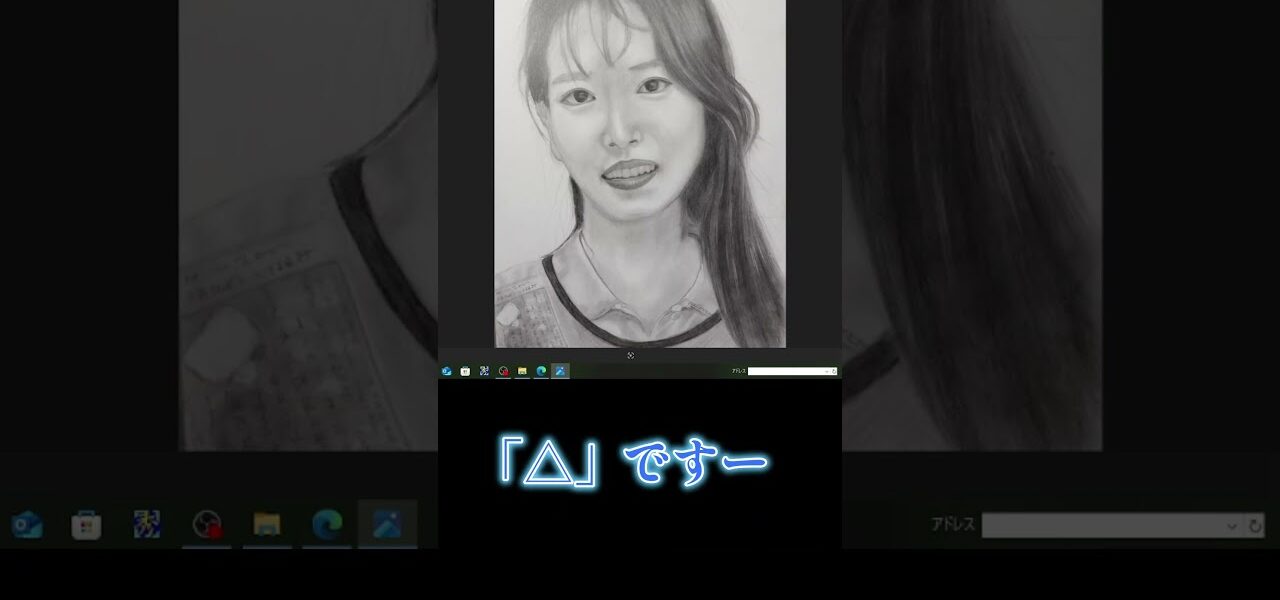Open File Explorer in the small center taskbar

tap(522, 371)
